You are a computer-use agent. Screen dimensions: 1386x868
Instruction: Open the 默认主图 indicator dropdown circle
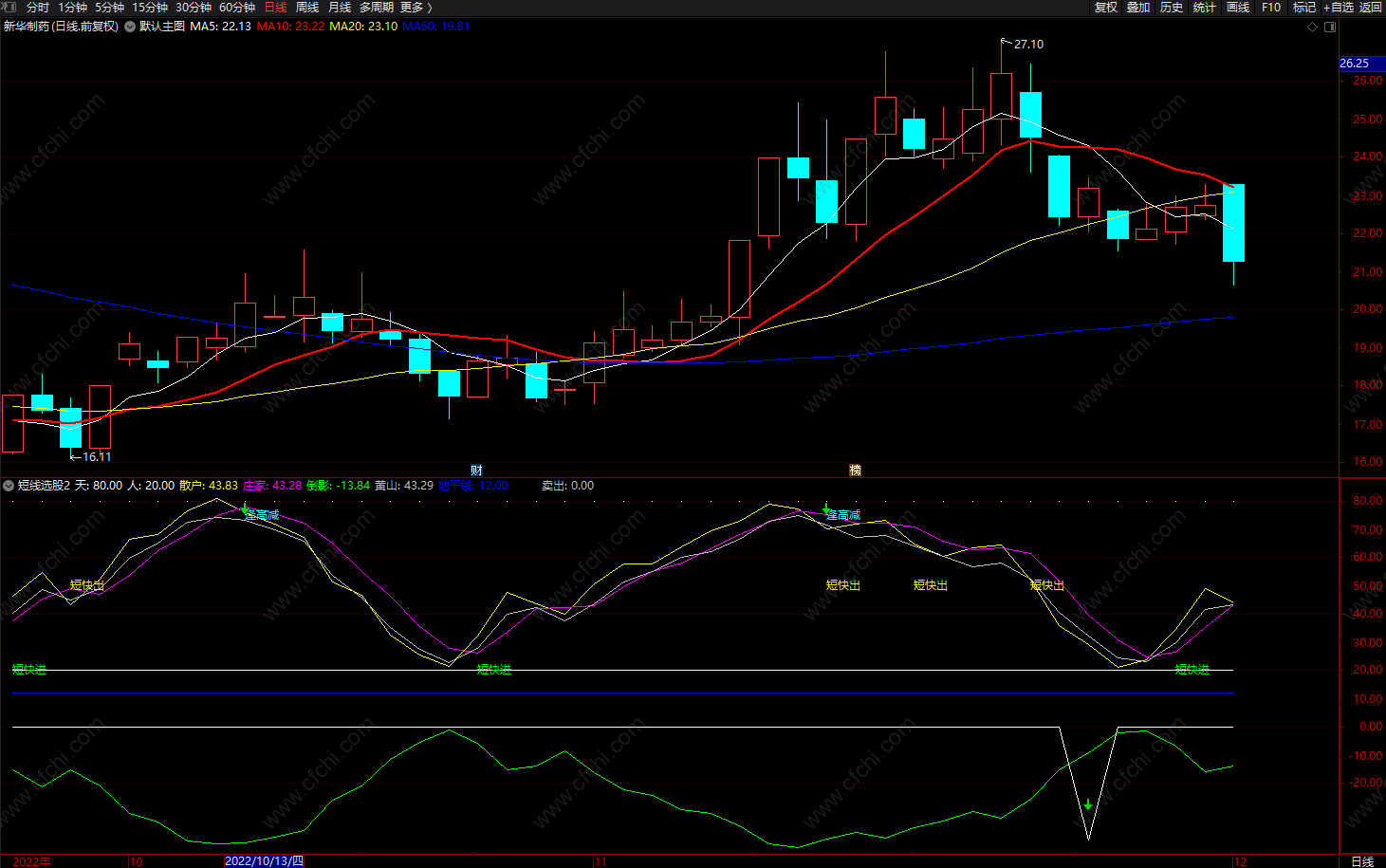(130, 27)
